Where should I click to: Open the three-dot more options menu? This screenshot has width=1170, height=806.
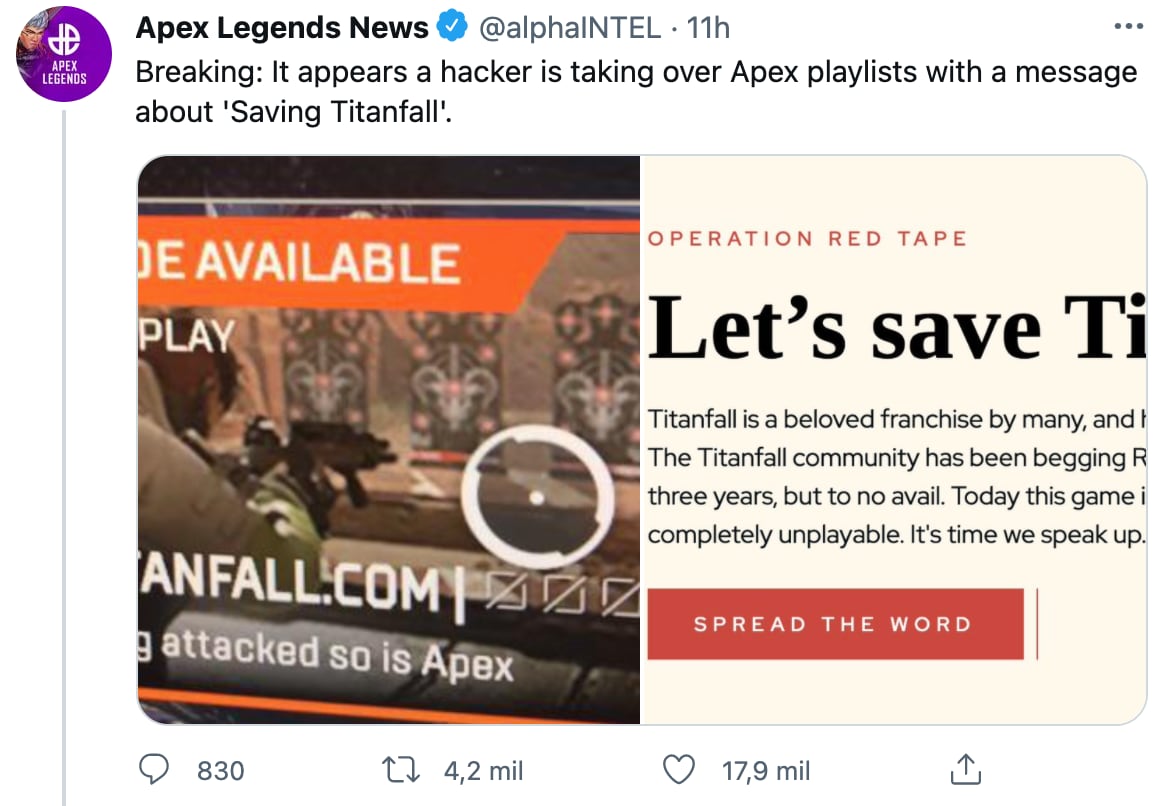[x=1128, y=27]
